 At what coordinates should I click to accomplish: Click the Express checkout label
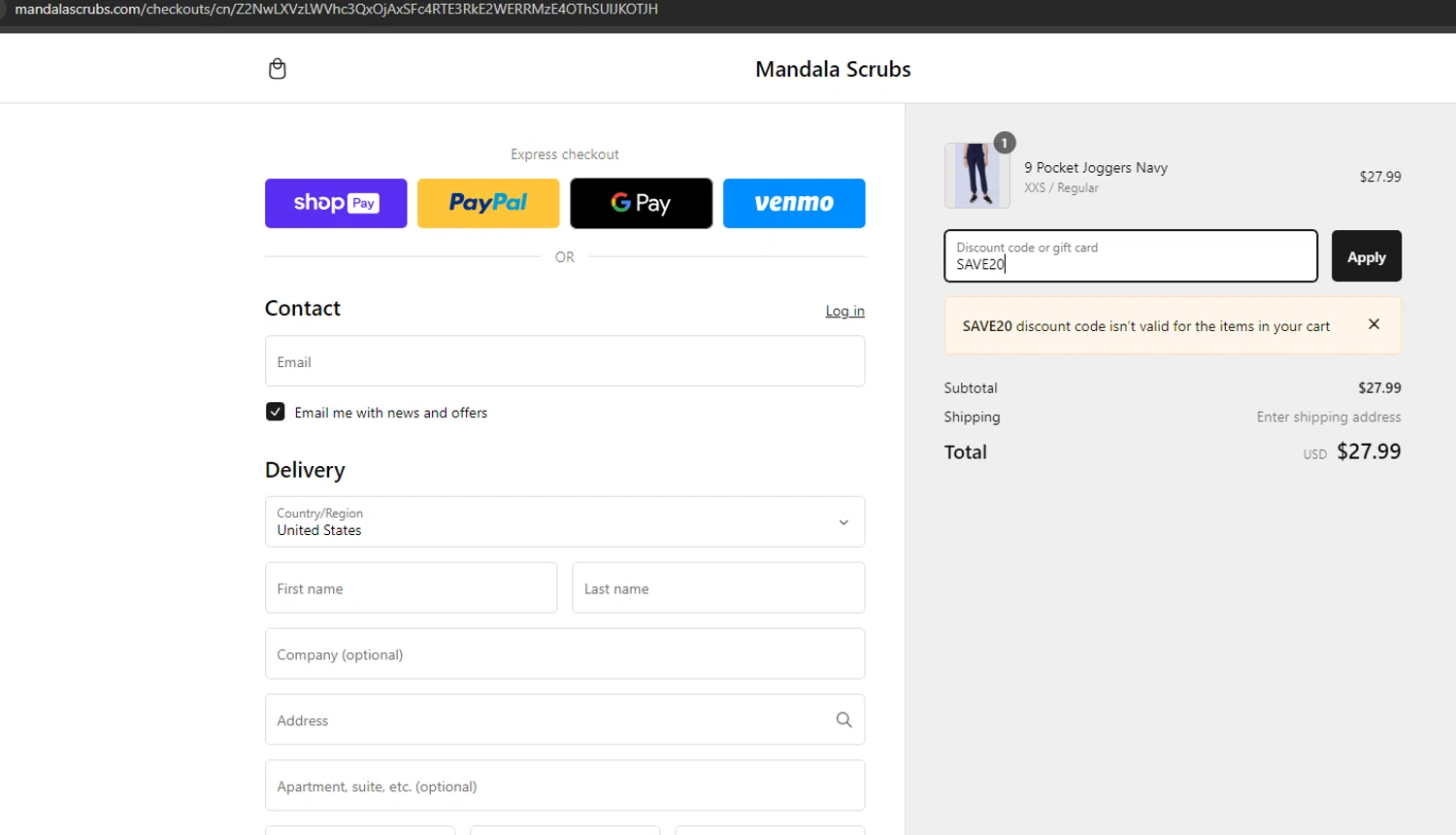(x=565, y=154)
